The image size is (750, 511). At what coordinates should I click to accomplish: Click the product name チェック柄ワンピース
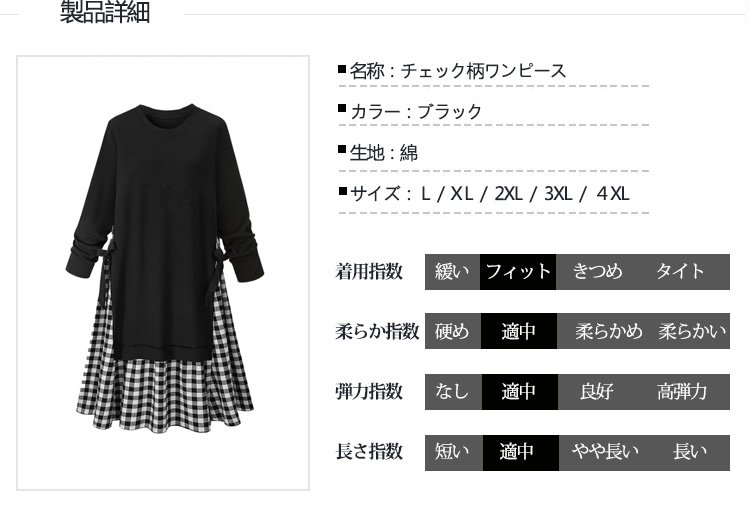coord(484,71)
